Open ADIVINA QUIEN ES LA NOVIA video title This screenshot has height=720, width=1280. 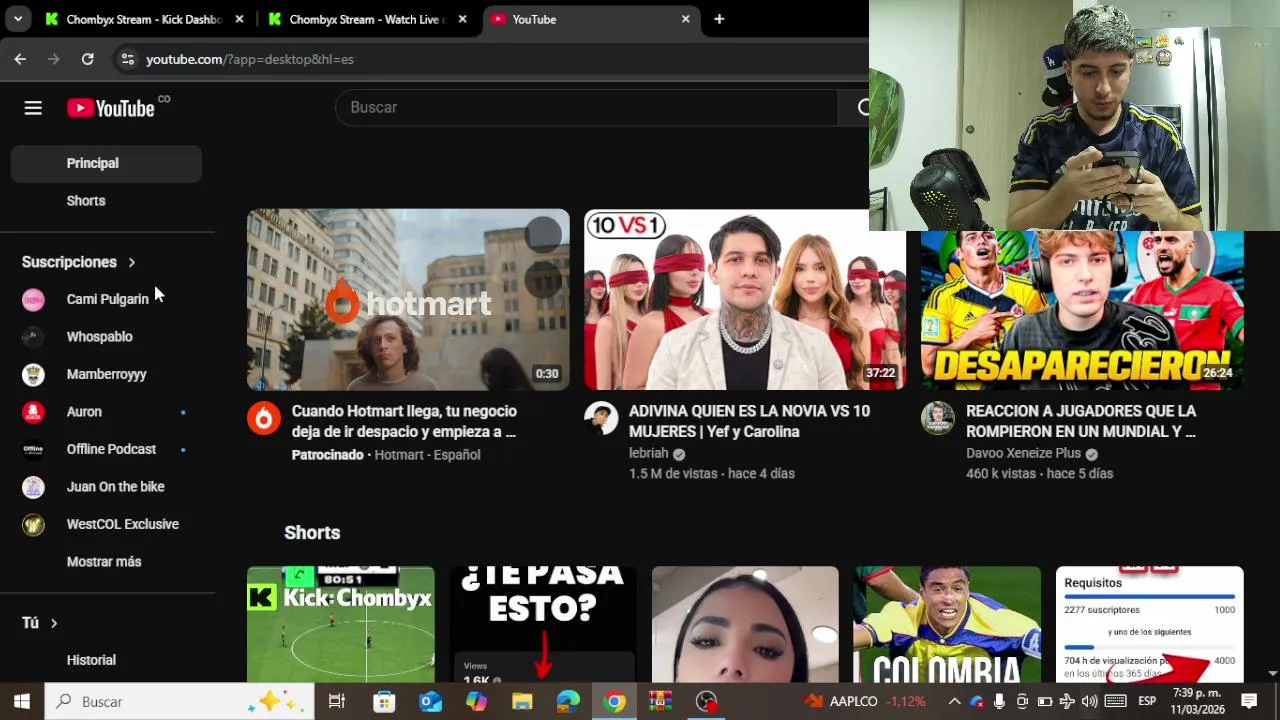pos(749,421)
